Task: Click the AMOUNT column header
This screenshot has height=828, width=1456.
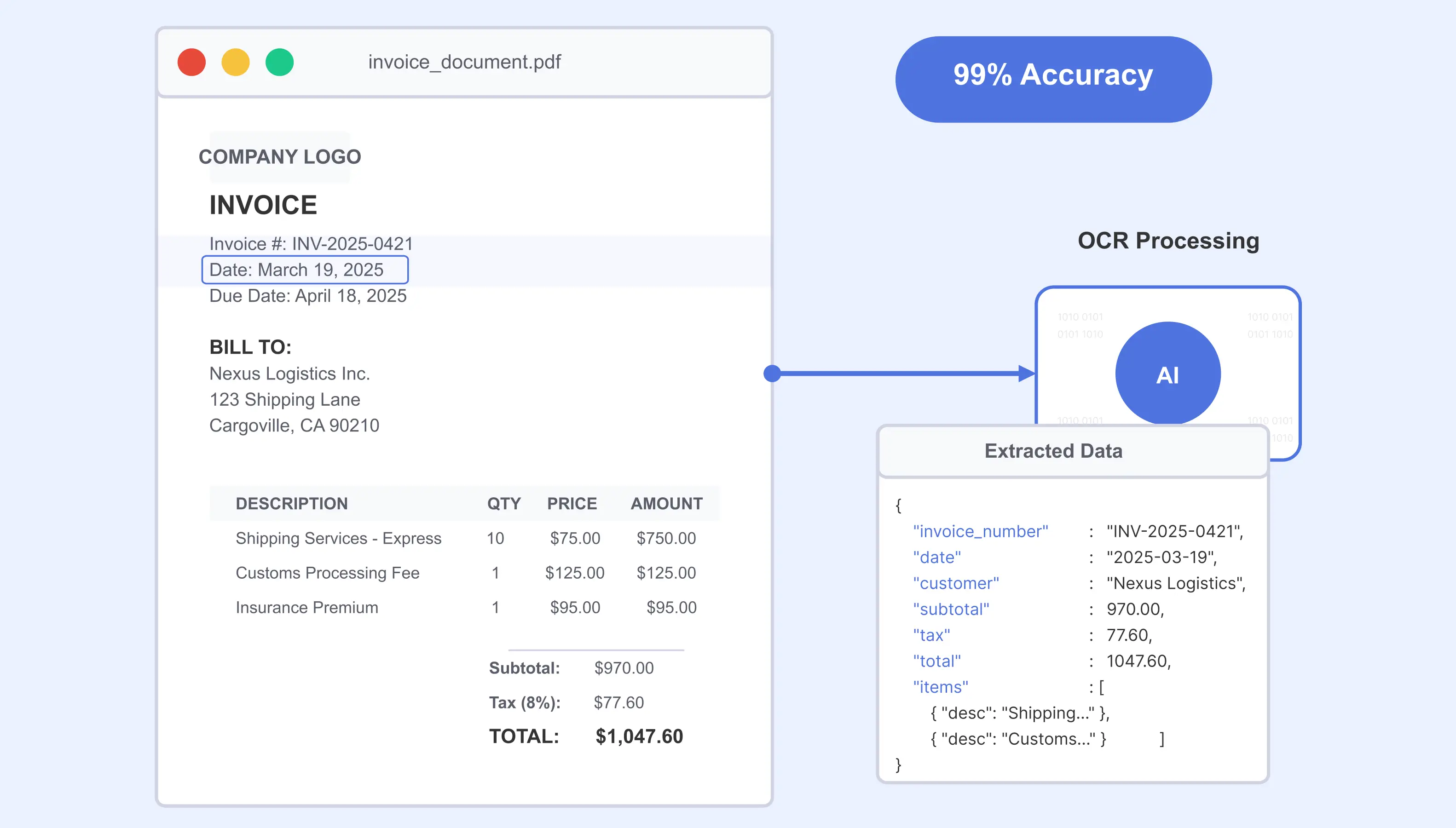Action: (667, 503)
